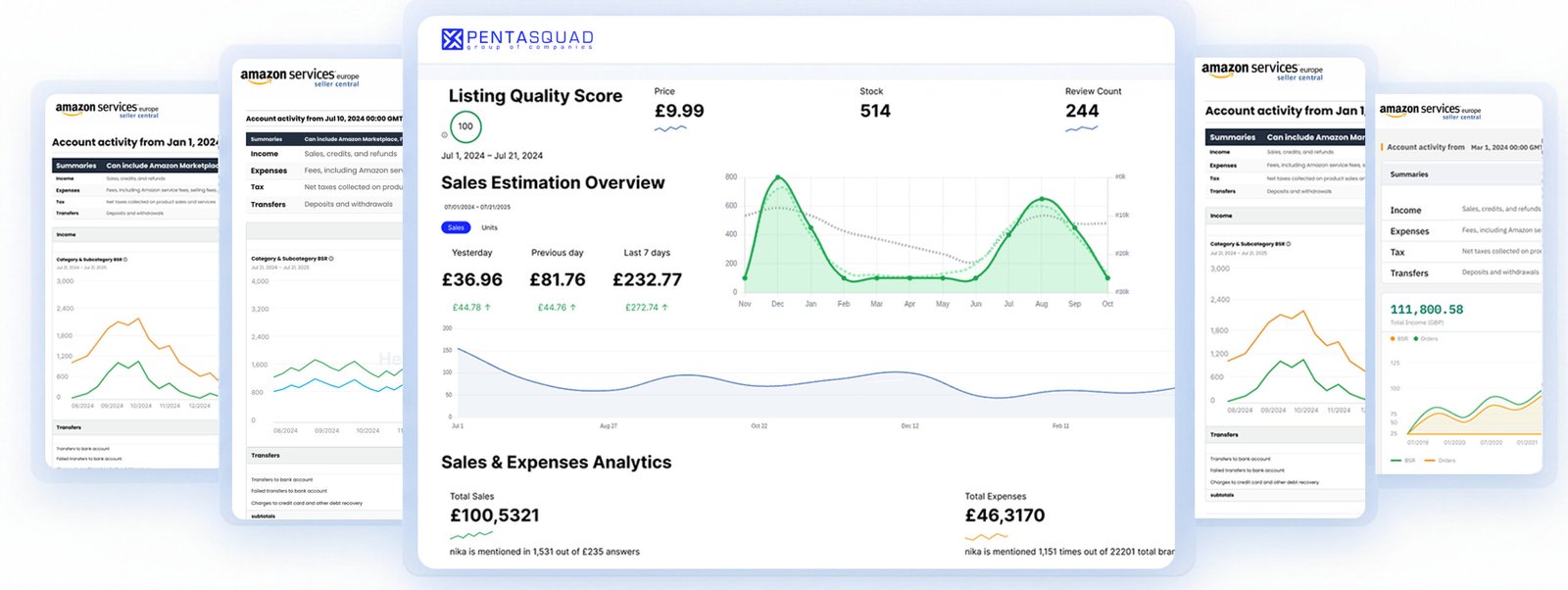Click the Last 7 days value £232.77
Viewport: 1568px width, 590px height.
click(647, 280)
